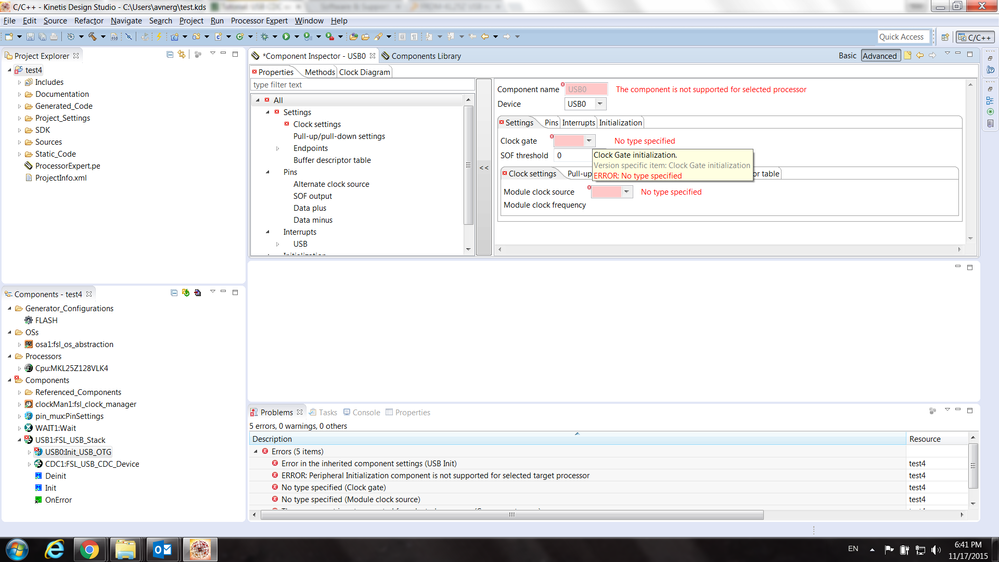The width and height of the screenshot is (999, 562).
Task: Switch to the Methods tab
Action: [x=319, y=72]
